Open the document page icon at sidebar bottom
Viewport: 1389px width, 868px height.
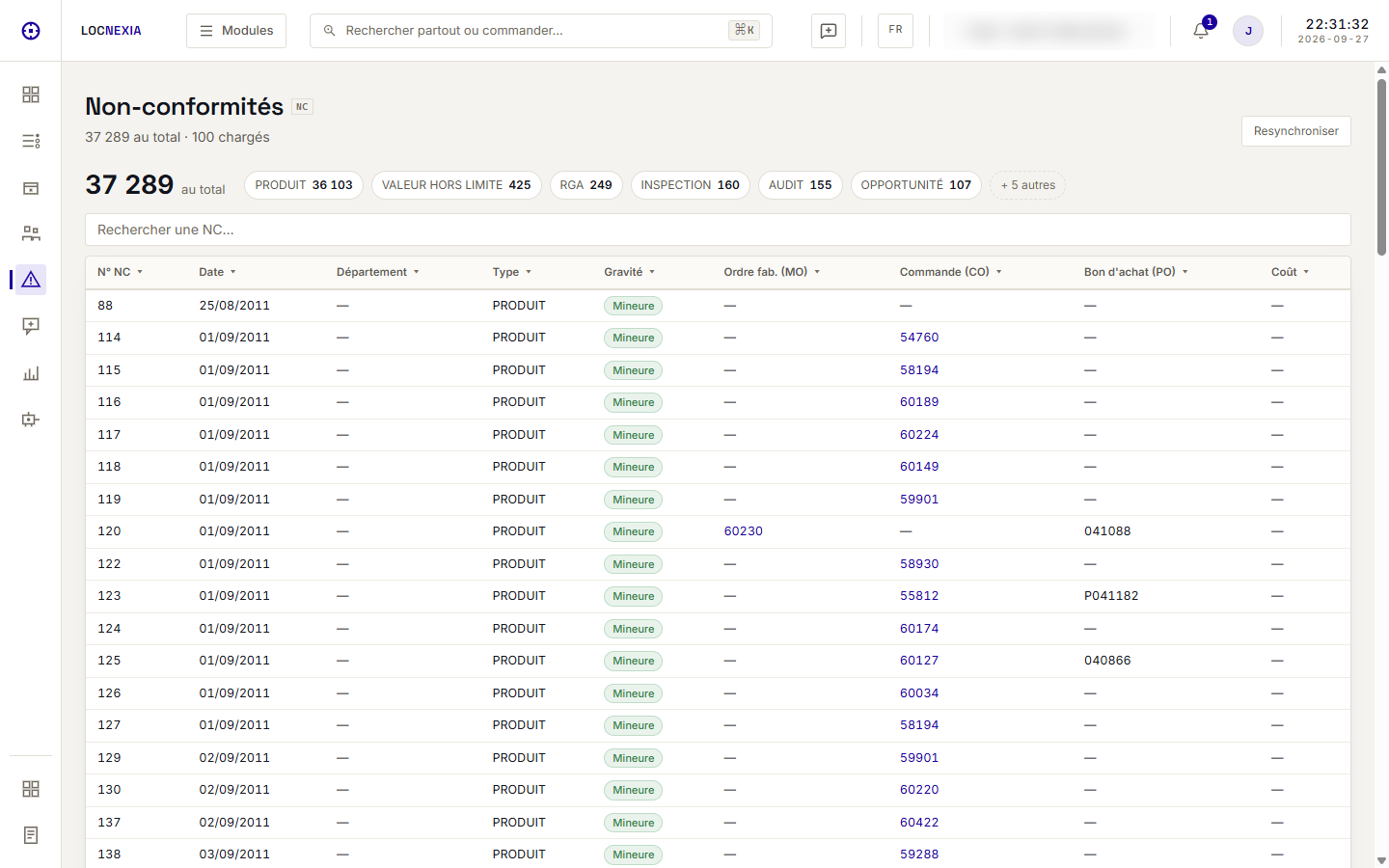point(31,835)
